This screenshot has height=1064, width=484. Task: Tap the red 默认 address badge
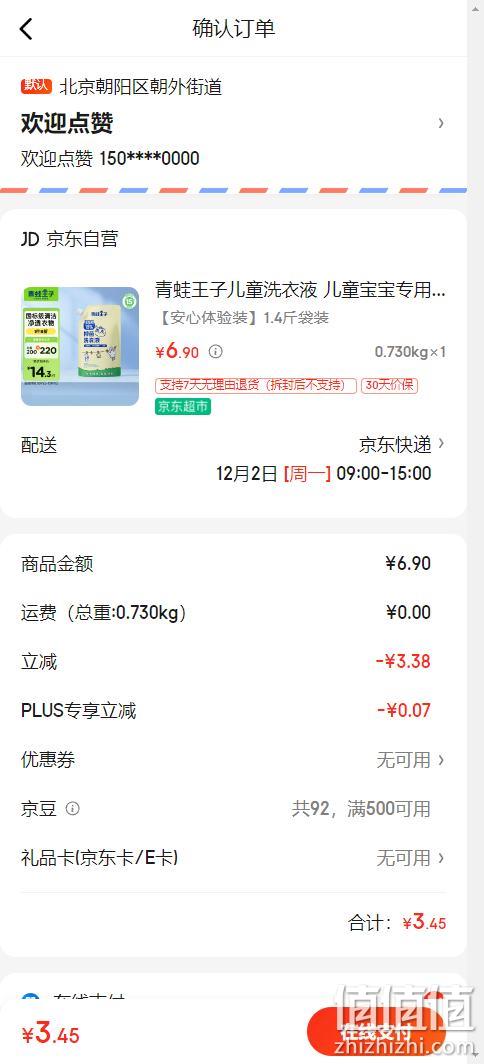[36, 86]
